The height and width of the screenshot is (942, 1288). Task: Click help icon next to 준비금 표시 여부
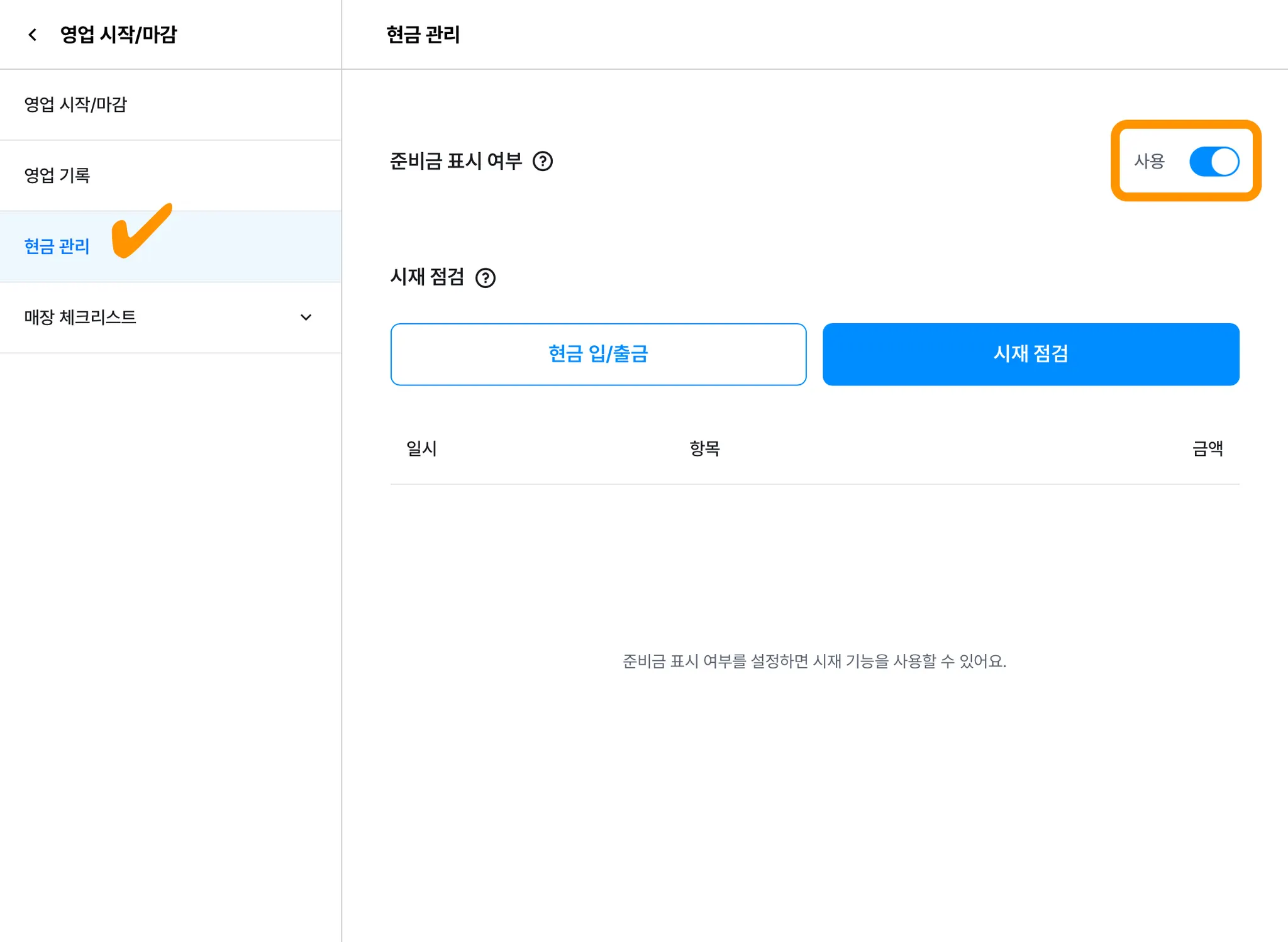[542, 162]
